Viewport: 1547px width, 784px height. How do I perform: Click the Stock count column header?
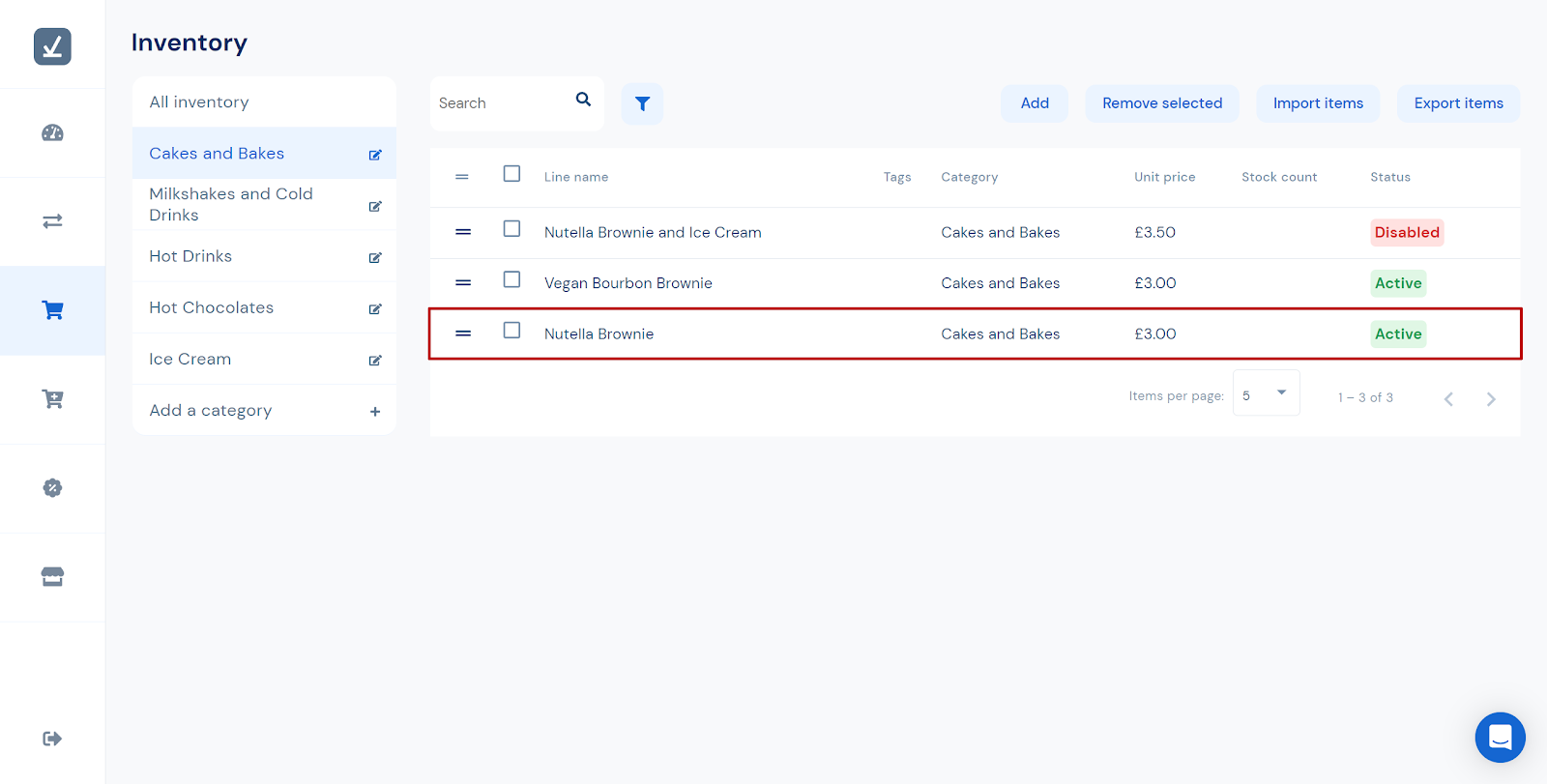tap(1279, 177)
